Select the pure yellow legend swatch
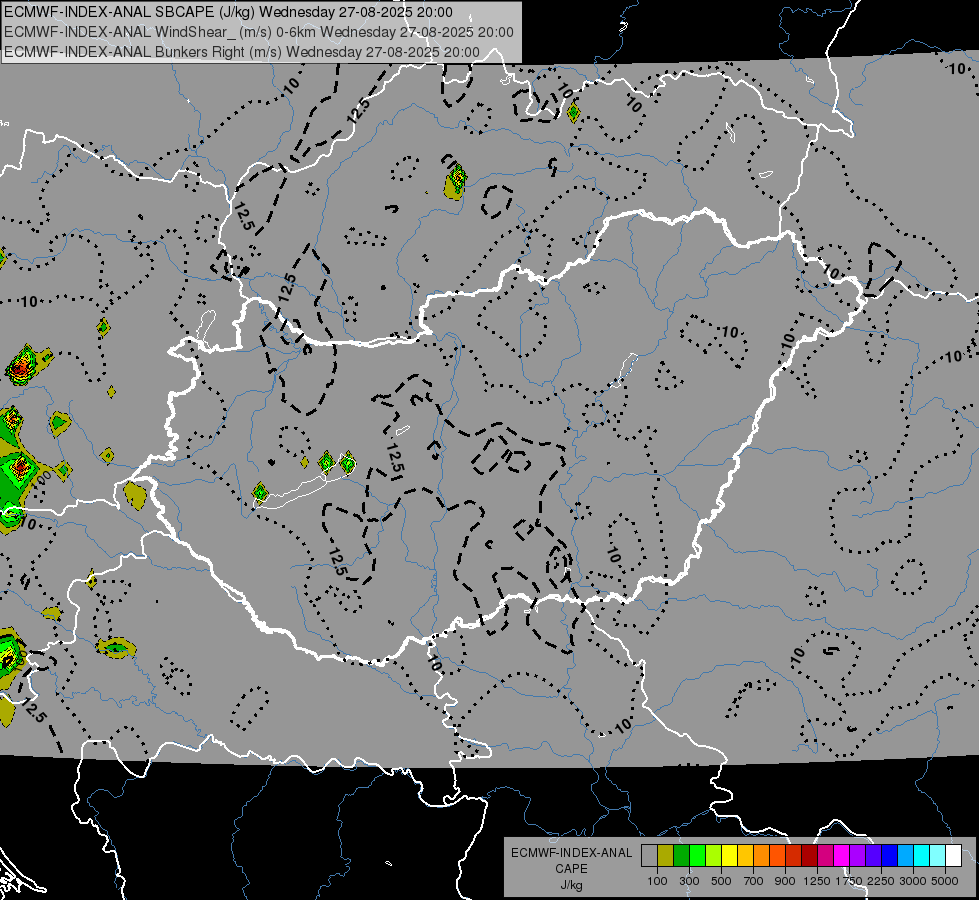 pos(729,856)
